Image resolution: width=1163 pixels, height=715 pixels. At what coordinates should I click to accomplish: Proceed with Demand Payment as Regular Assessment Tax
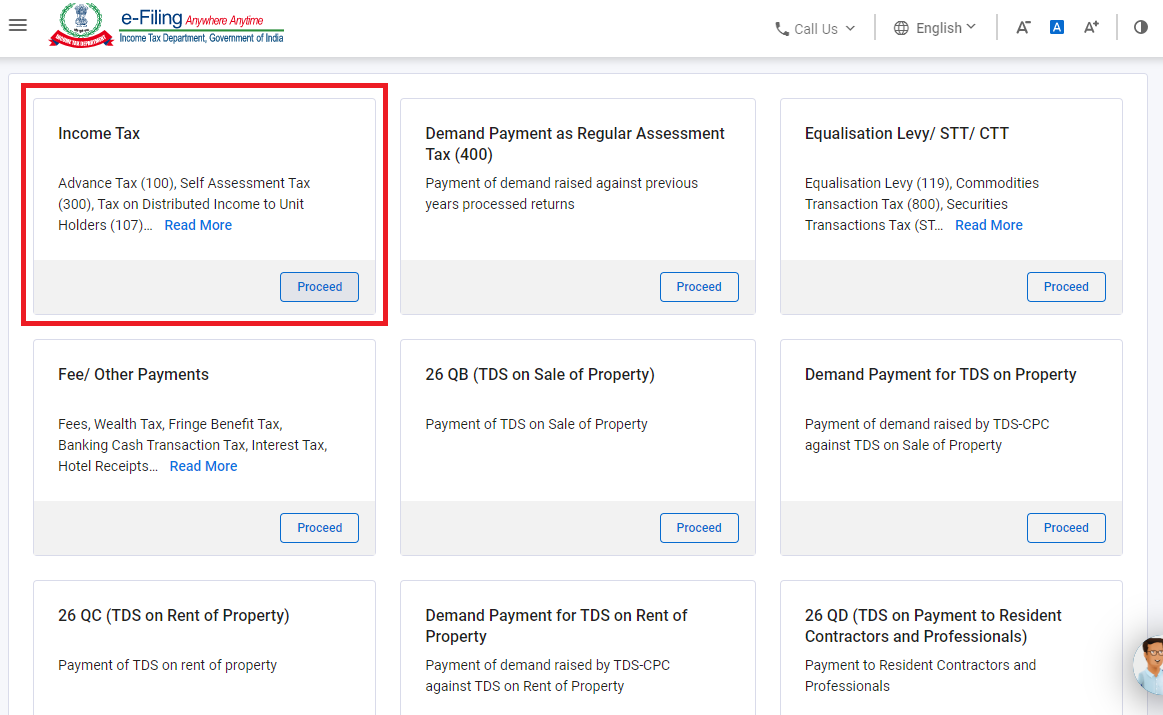coord(698,287)
